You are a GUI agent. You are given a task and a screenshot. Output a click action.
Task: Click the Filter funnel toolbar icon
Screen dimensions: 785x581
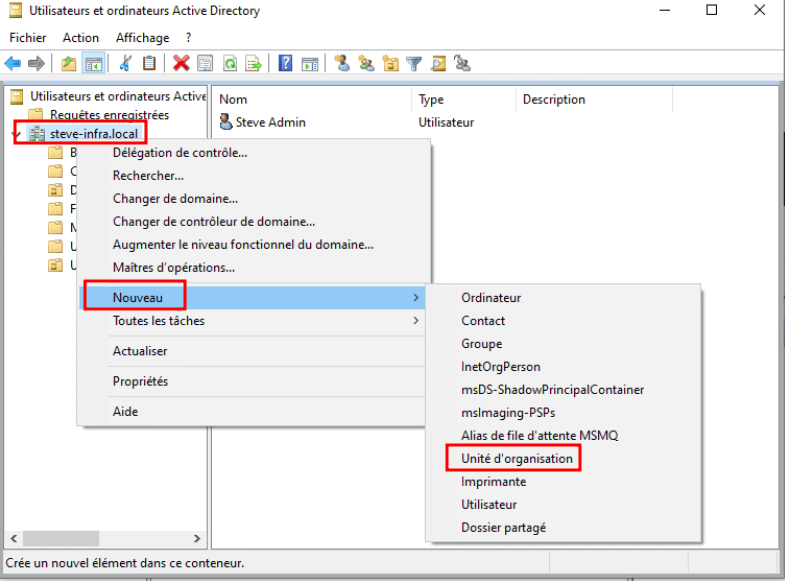pos(413,63)
